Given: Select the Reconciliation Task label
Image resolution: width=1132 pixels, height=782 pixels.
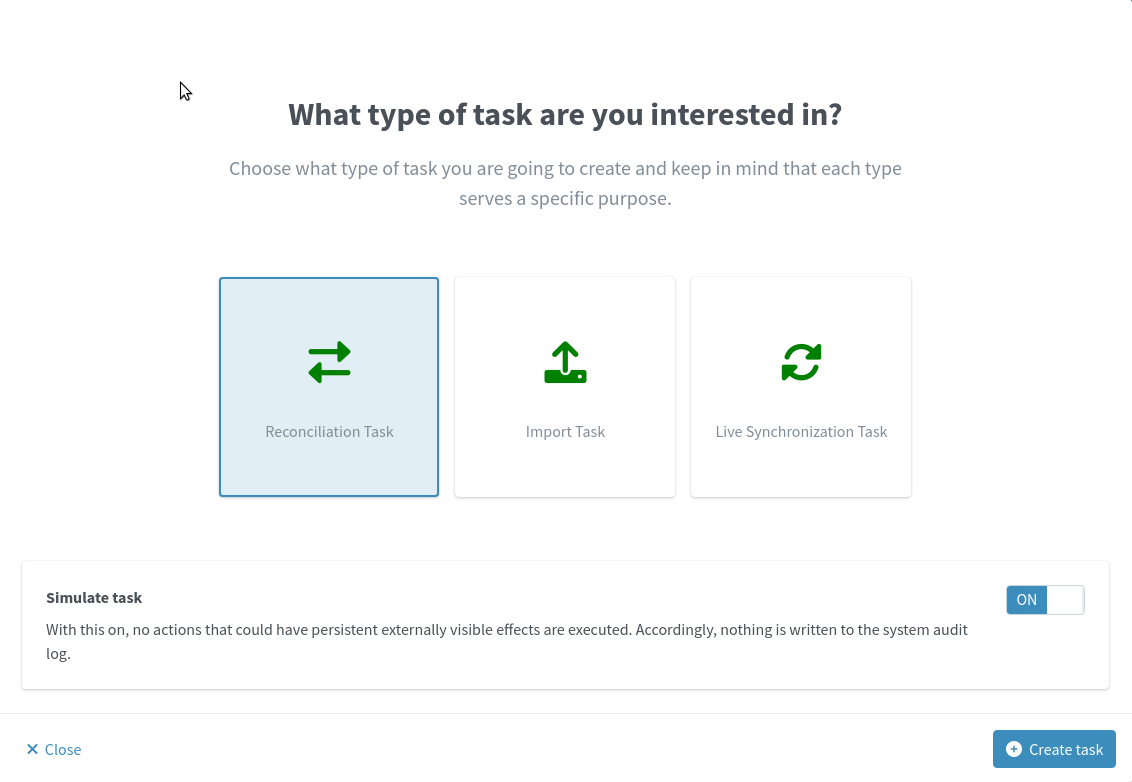Looking at the screenshot, I should (329, 432).
